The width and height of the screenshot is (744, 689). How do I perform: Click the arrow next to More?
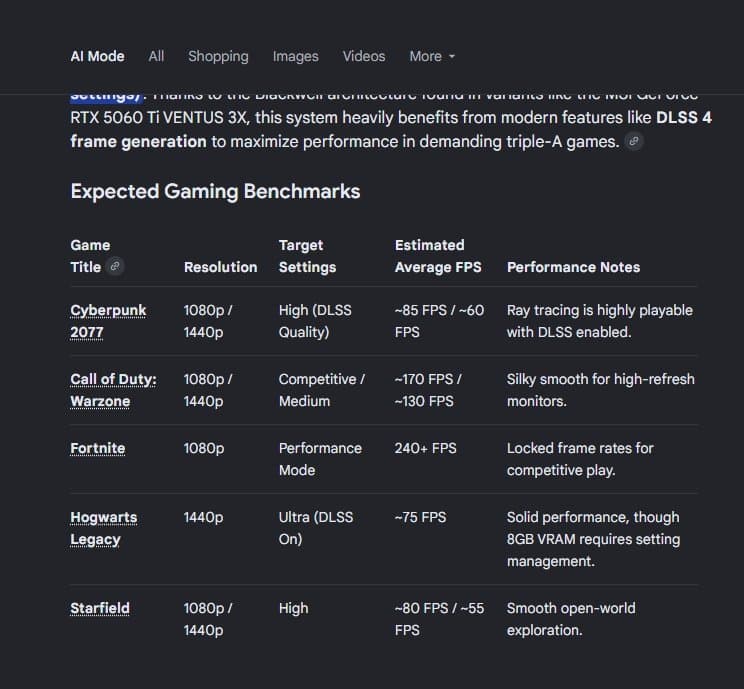(452, 56)
